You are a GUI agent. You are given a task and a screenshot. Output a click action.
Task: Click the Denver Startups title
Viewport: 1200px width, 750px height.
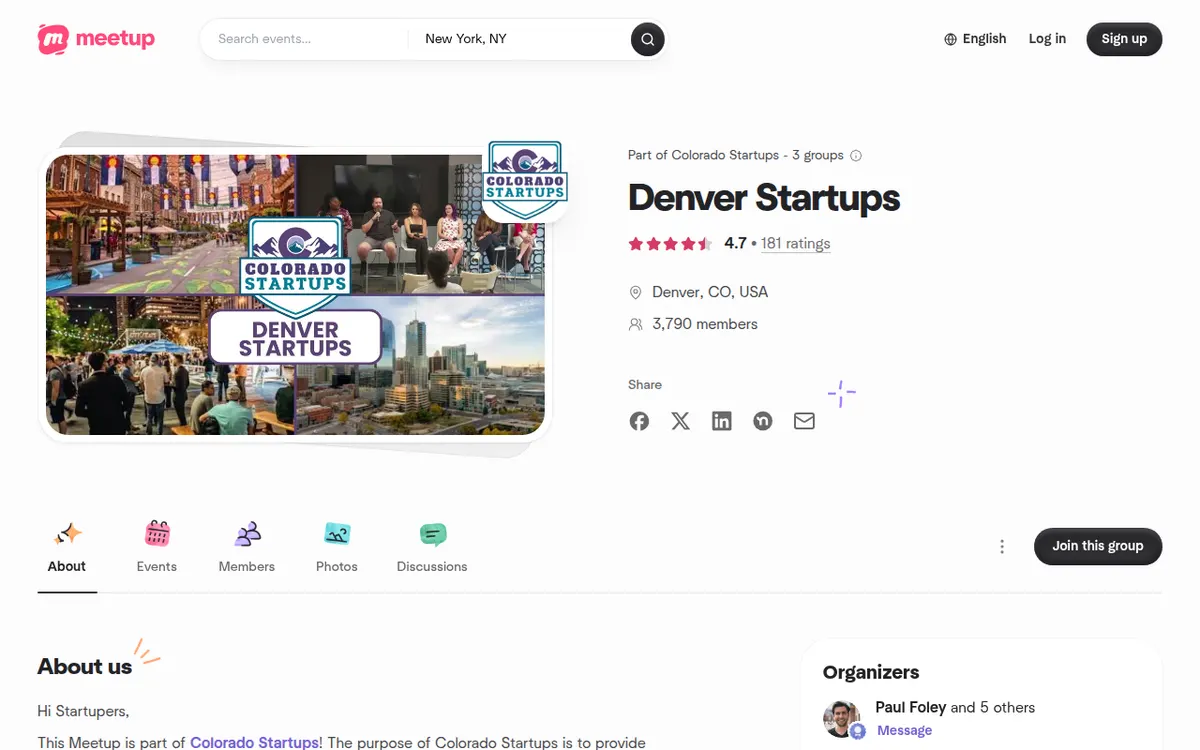click(764, 198)
